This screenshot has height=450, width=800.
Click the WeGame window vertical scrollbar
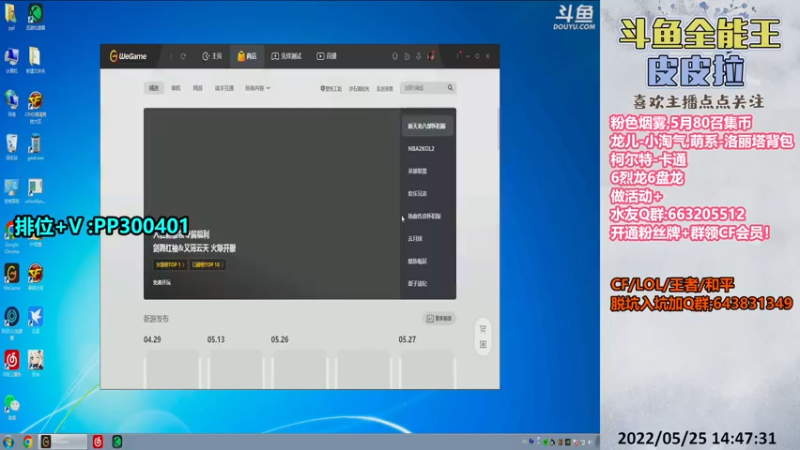[497, 129]
